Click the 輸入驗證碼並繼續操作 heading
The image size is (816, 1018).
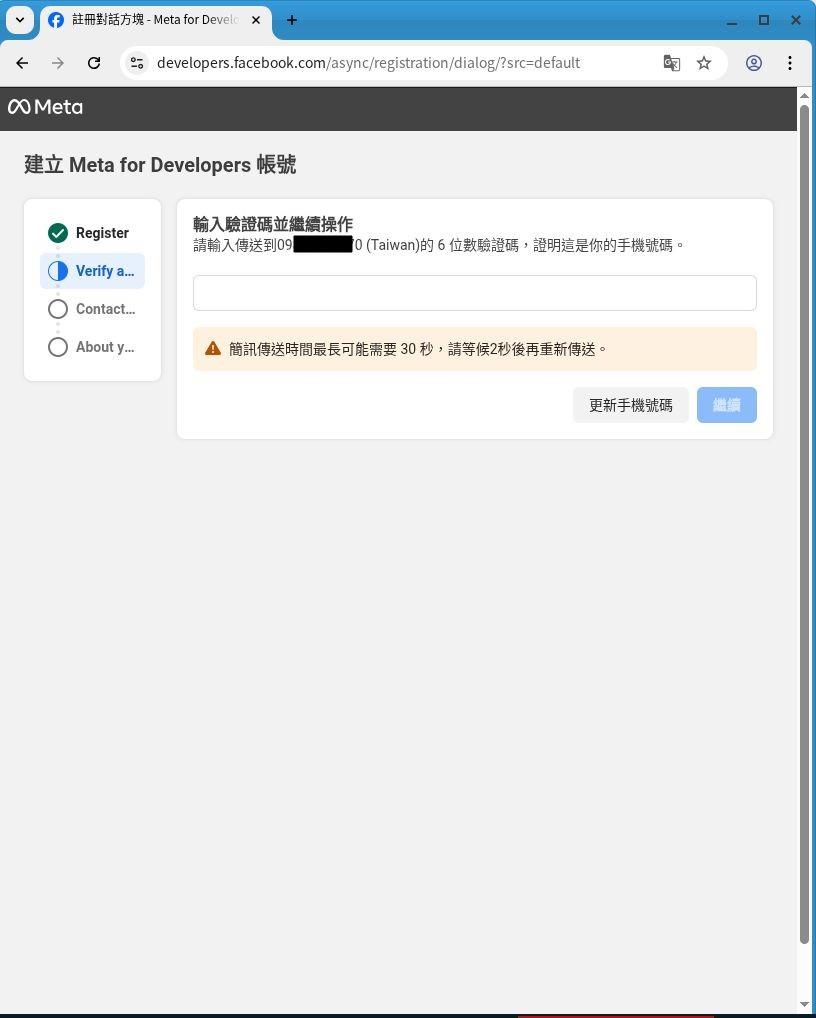[x=273, y=225]
